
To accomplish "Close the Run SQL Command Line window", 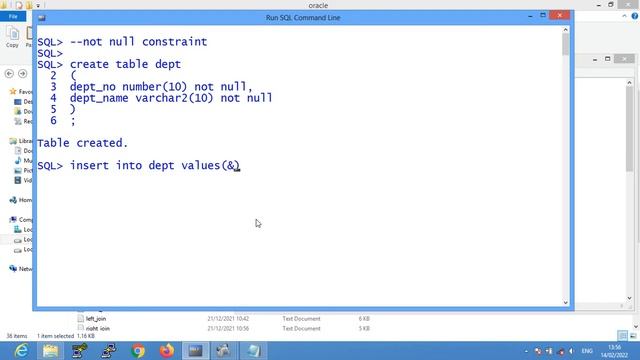I will pos(560,16).
